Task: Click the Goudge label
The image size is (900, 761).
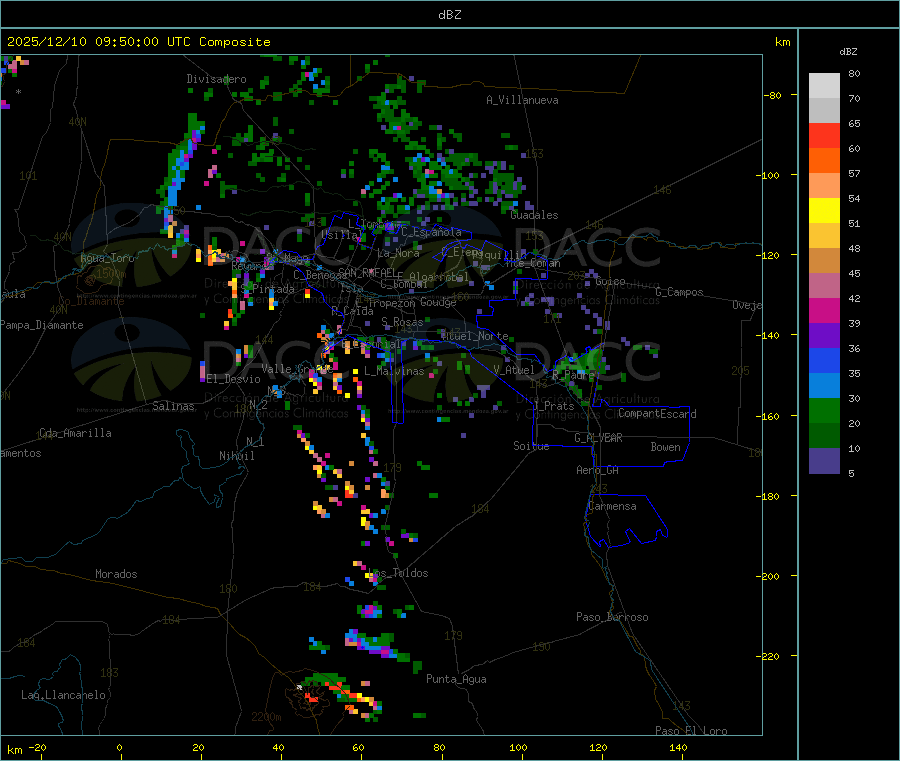Action: click(438, 302)
